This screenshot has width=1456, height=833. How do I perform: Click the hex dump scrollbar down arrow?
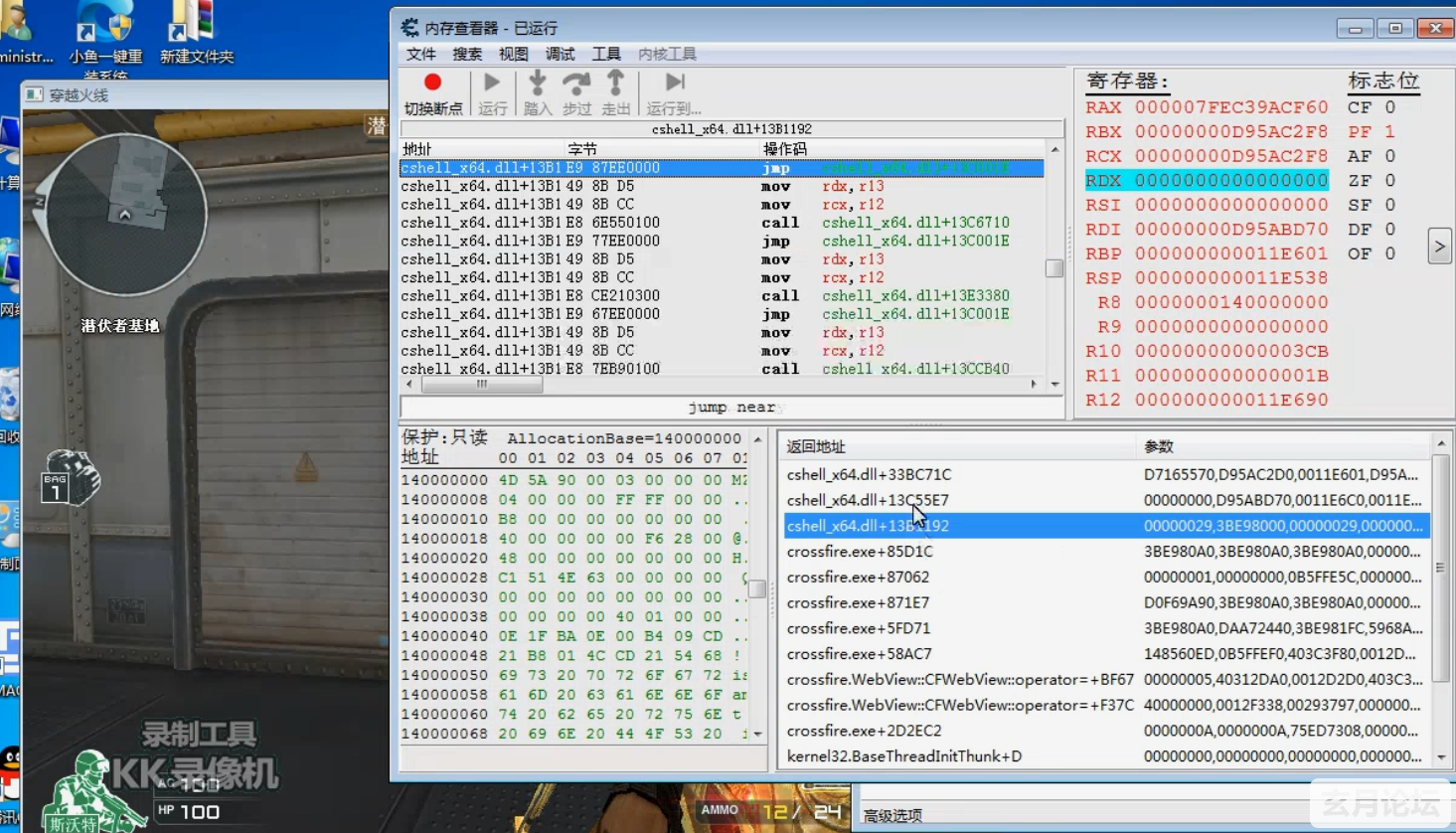(x=757, y=734)
